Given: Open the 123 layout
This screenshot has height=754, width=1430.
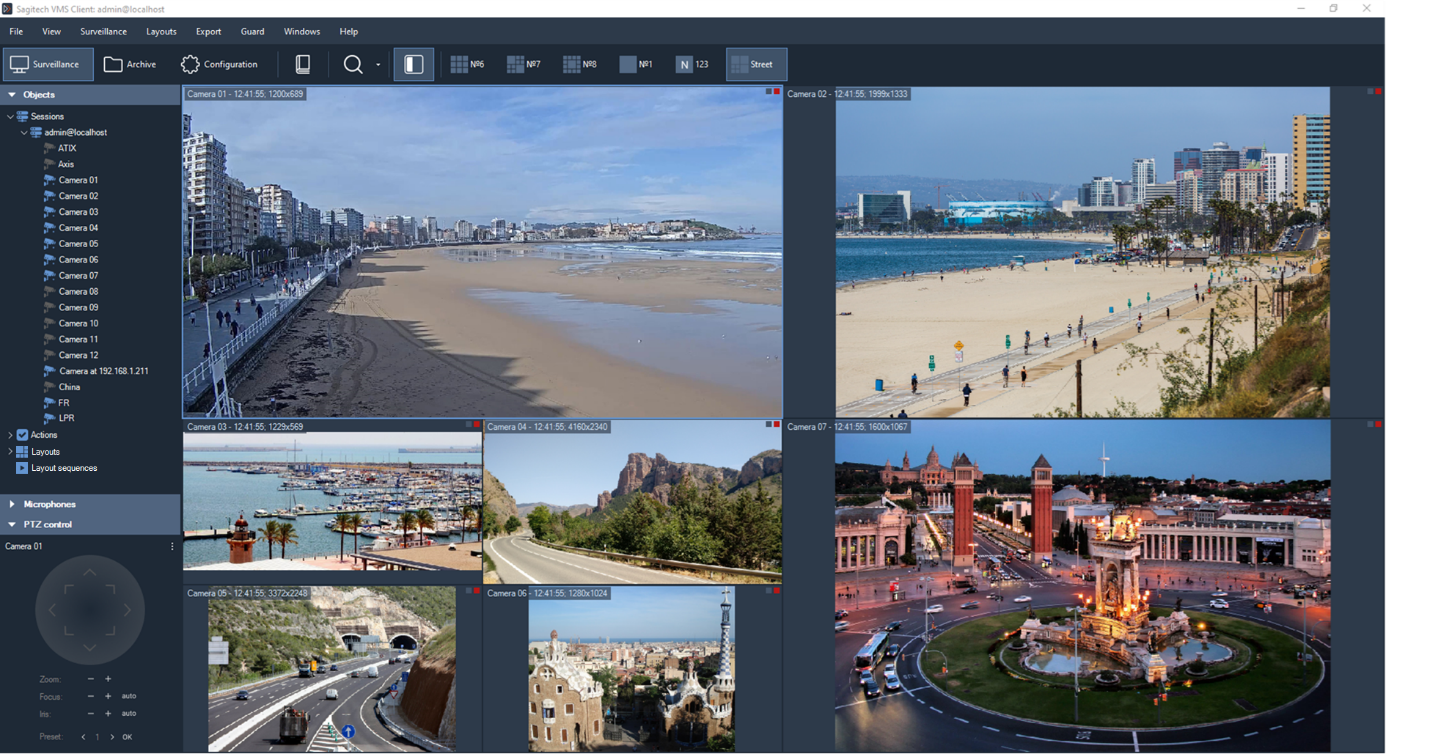Looking at the screenshot, I should pos(692,64).
